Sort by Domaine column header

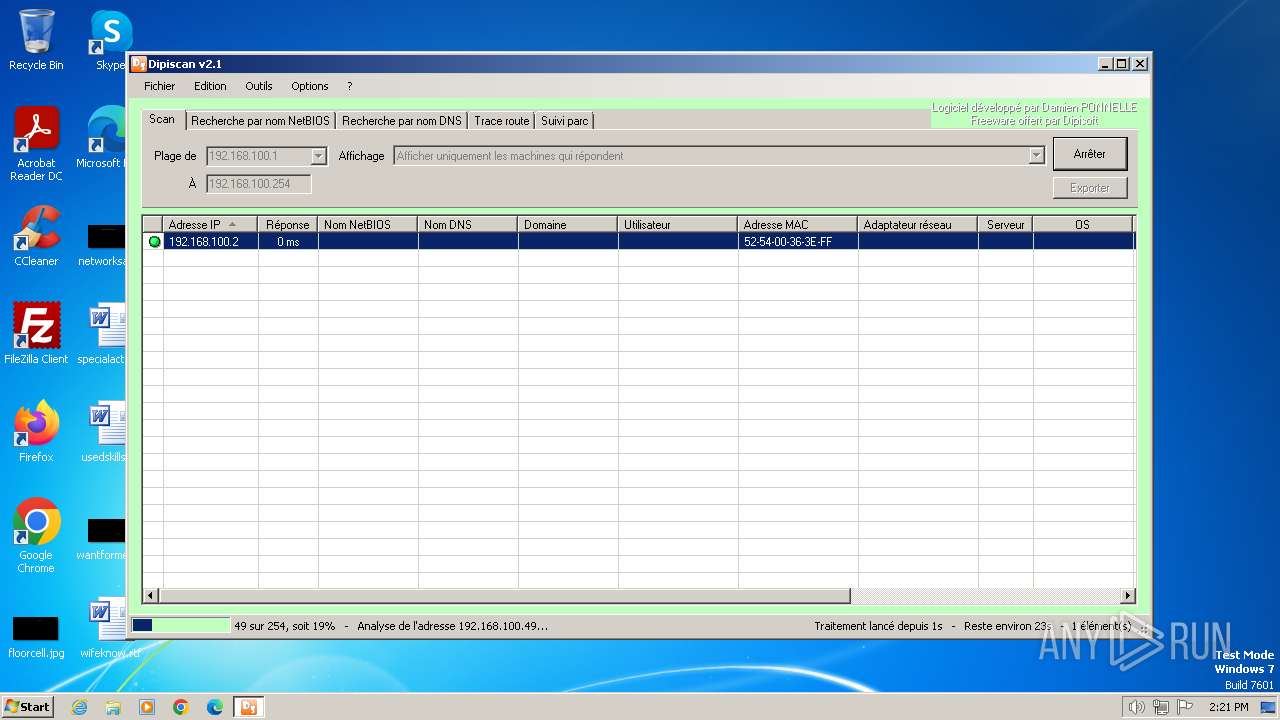(x=568, y=225)
